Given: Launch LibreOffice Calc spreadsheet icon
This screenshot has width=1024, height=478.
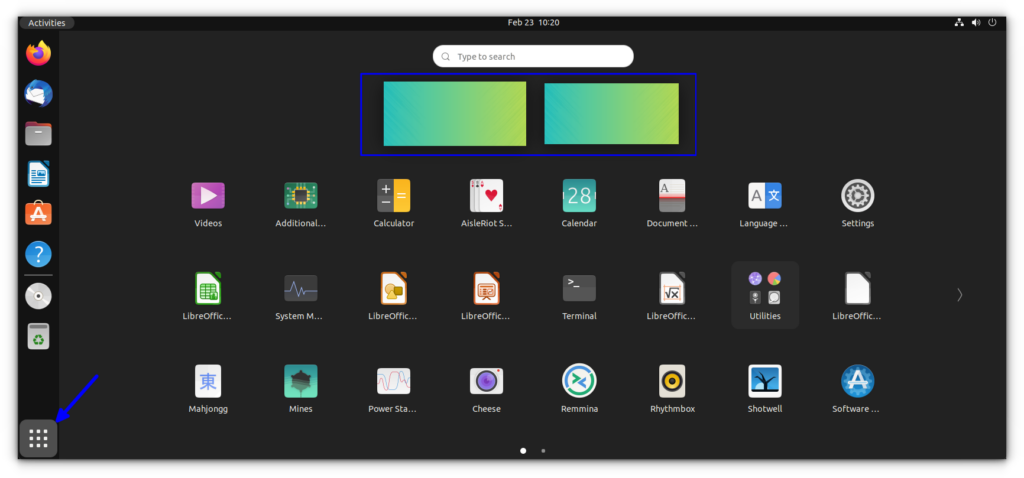Looking at the screenshot, I should pos(208,289).
